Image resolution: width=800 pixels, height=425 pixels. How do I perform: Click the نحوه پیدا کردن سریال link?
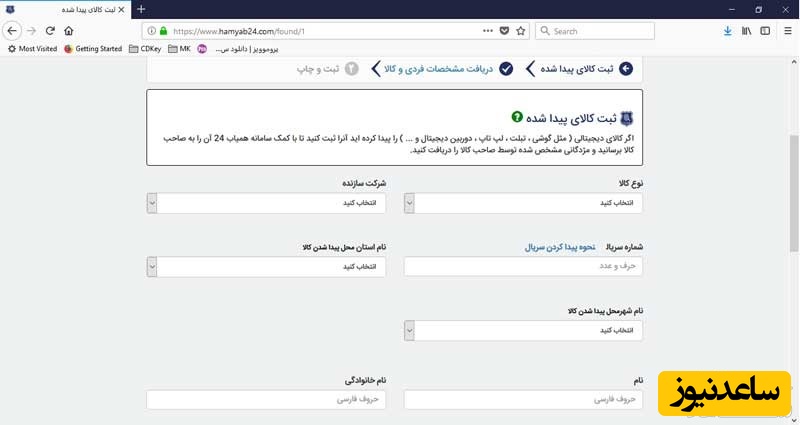point(562,246)
